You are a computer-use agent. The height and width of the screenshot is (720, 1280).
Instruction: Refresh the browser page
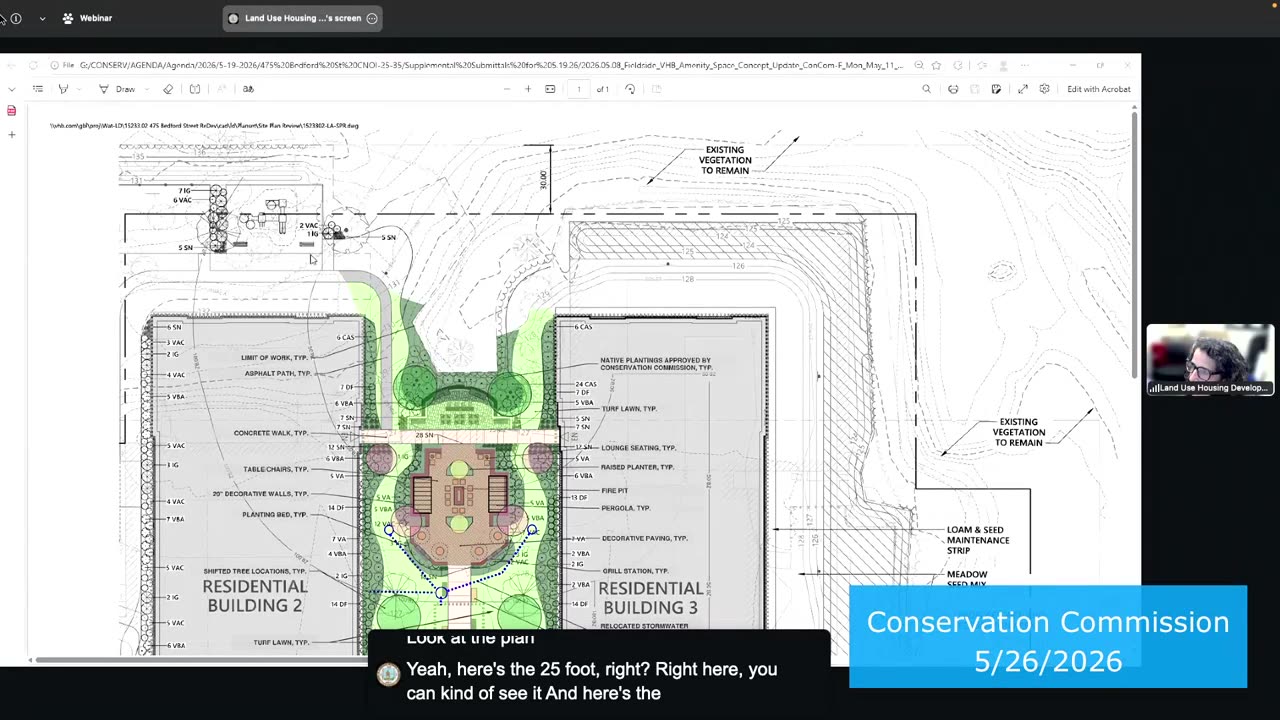click(x=33, y=65)
